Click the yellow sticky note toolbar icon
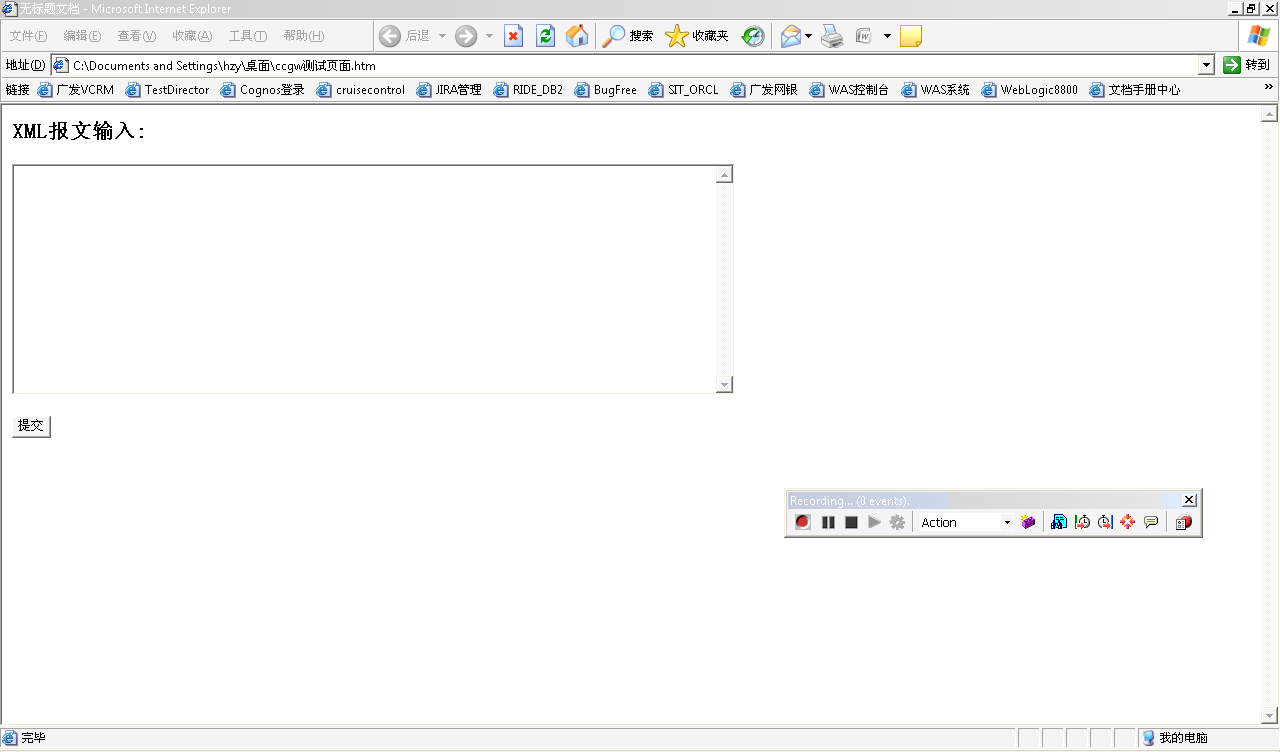1280x752 pixels. point(910,37)
